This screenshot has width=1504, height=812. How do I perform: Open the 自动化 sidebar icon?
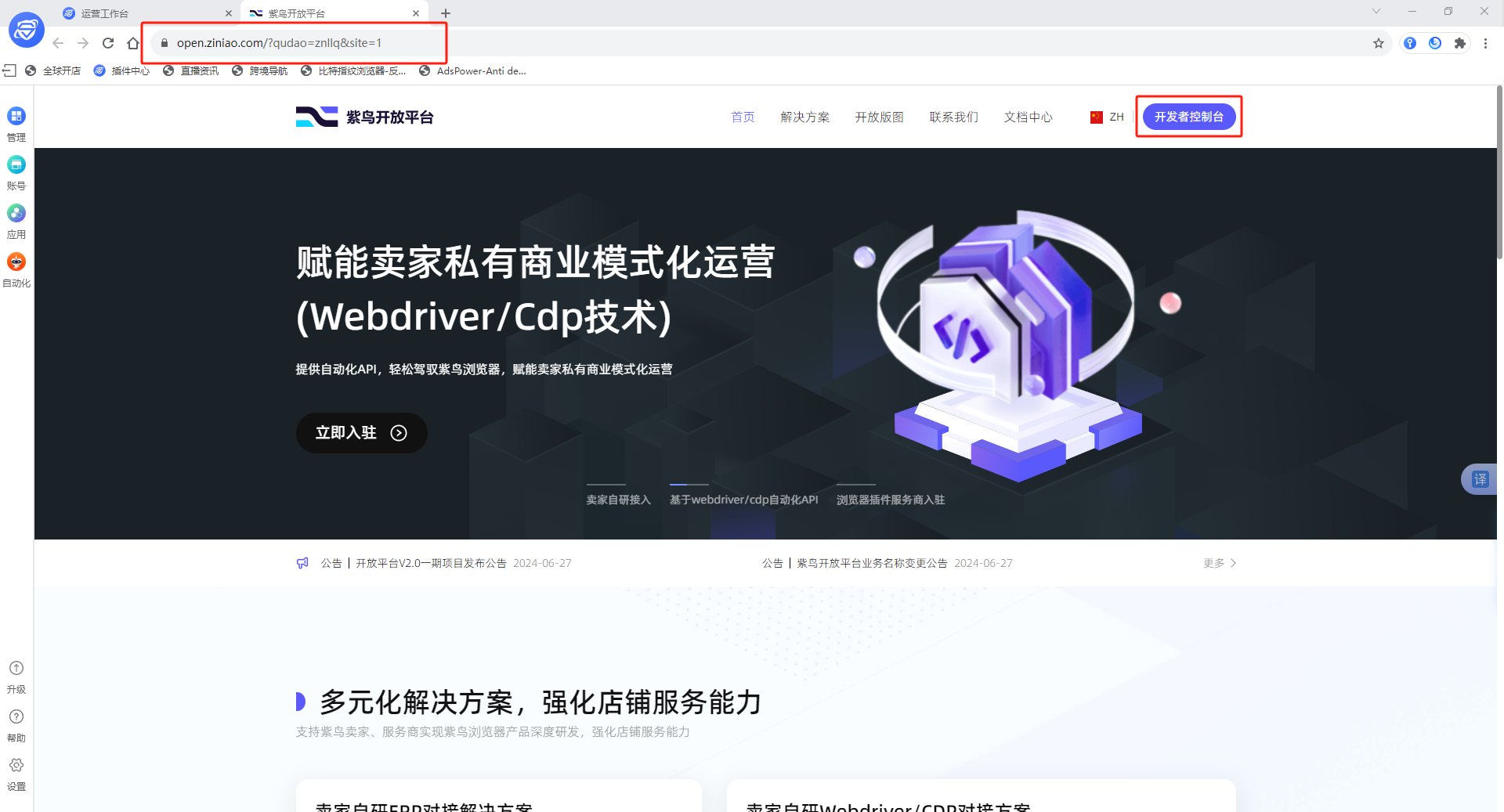click(16, 262)
